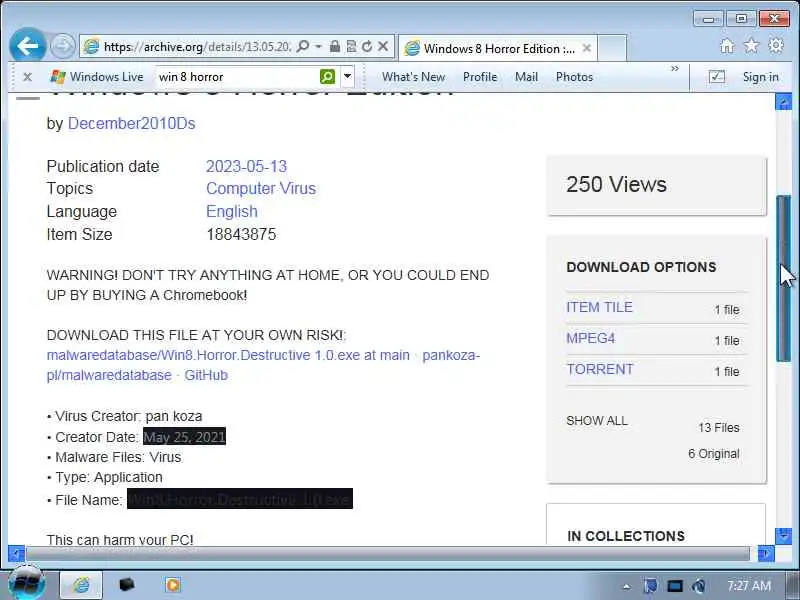The width and height of the screenshot is (800, 600).
Task: Download the MPEG4 option
Action: (x=591, y=338)
